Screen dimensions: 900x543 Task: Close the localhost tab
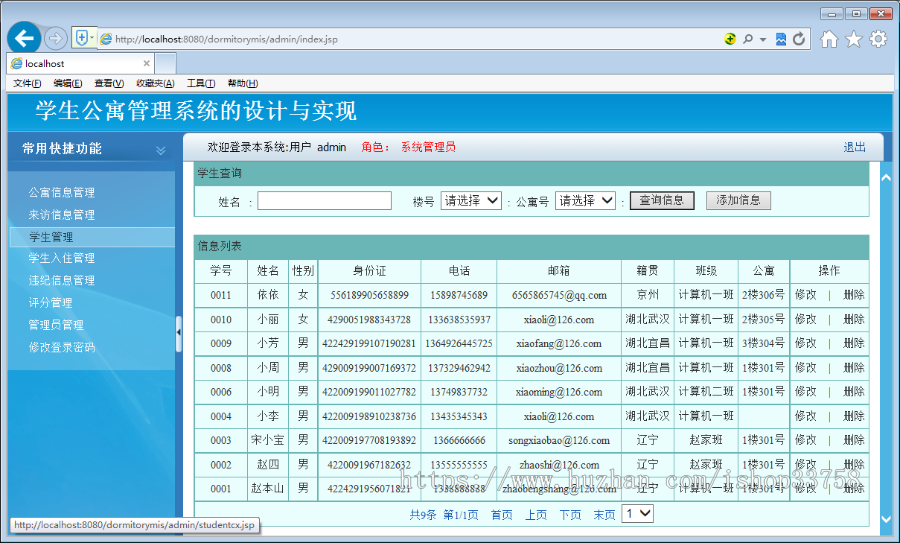coord(146,63)
